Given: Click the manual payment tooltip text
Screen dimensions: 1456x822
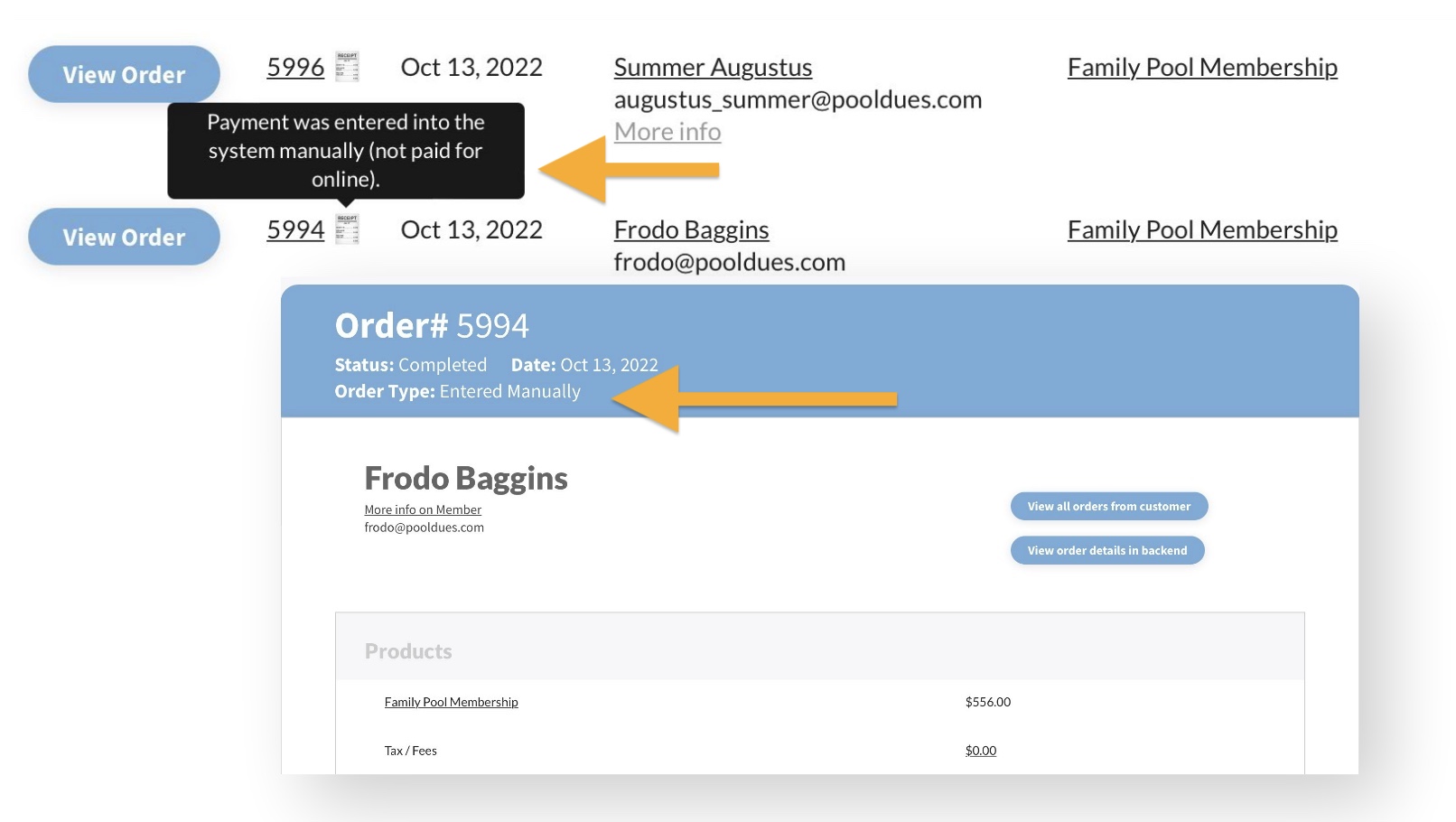Looking at the screenshot, I should tap(345, 150).
